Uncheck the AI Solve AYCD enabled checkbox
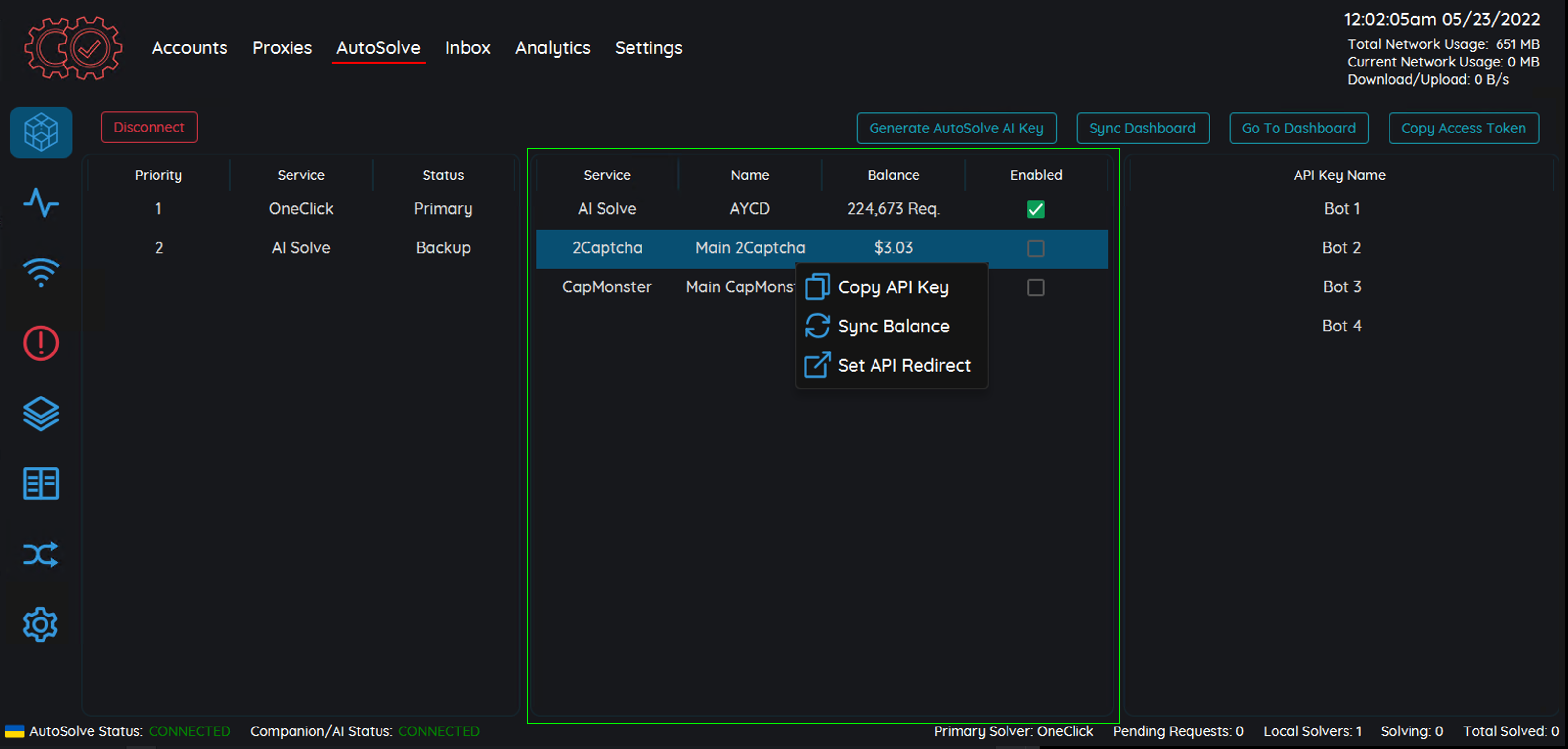1568x749 pixels. [x=1035, y=209]
